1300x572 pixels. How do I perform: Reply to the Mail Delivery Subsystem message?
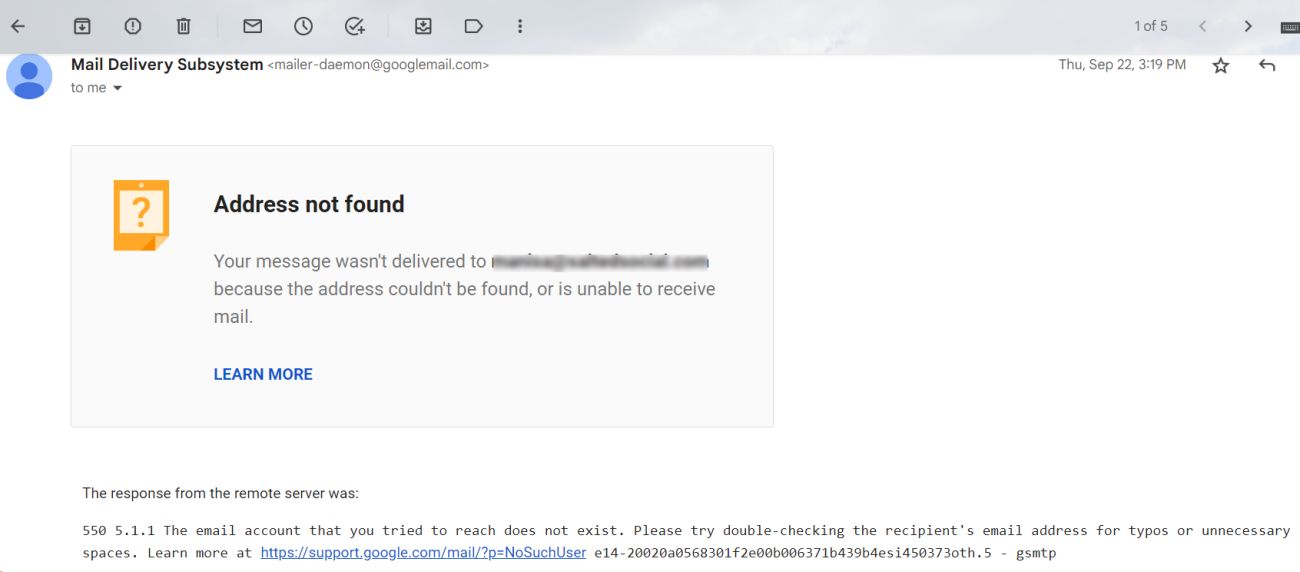click(1267, 65)
